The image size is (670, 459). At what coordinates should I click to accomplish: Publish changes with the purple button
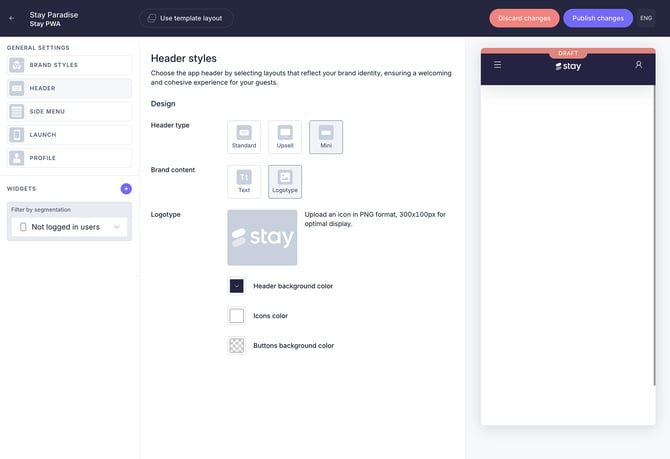[598, 18]
